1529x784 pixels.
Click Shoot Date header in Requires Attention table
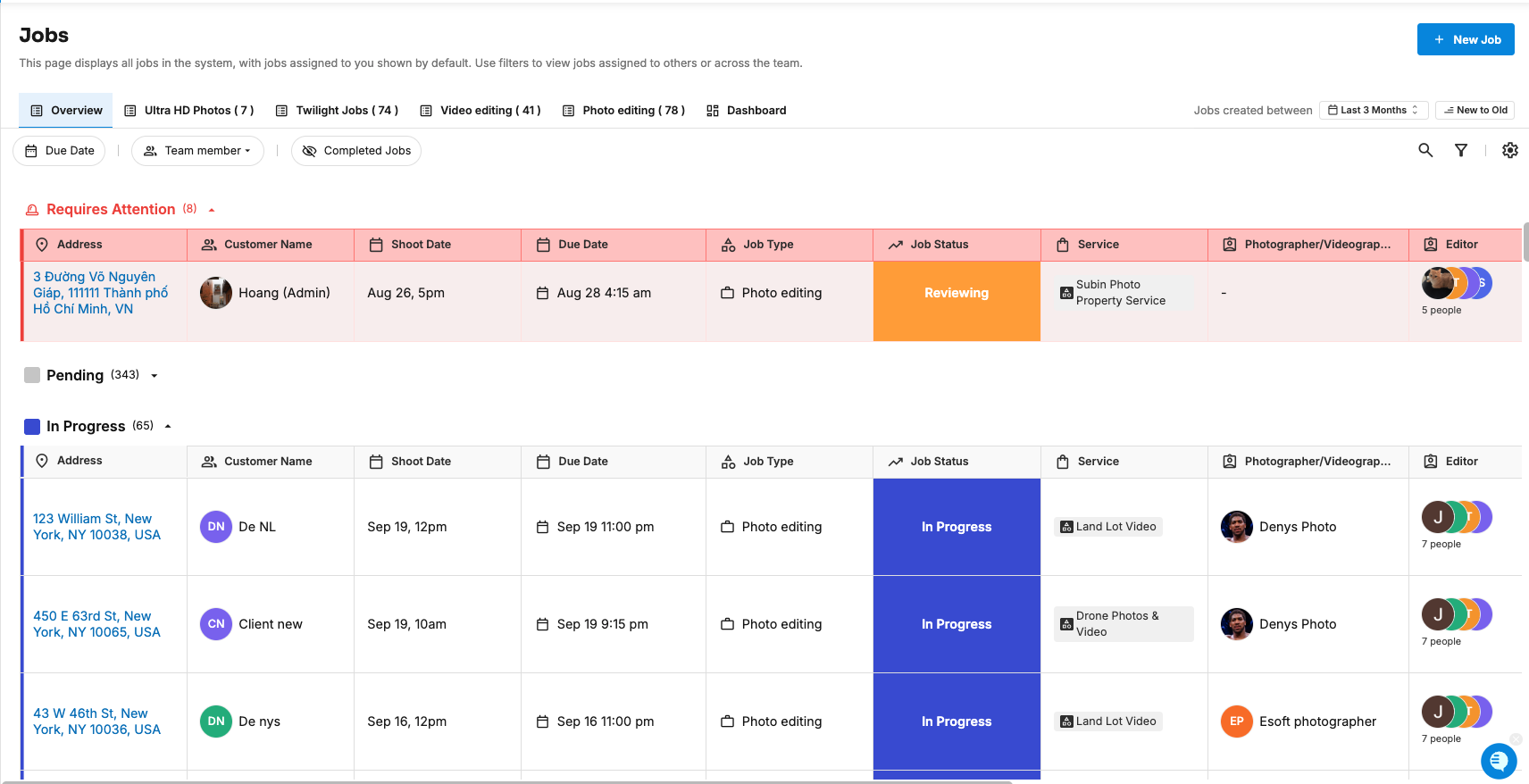pyautogui.click(x=438, y=245)
